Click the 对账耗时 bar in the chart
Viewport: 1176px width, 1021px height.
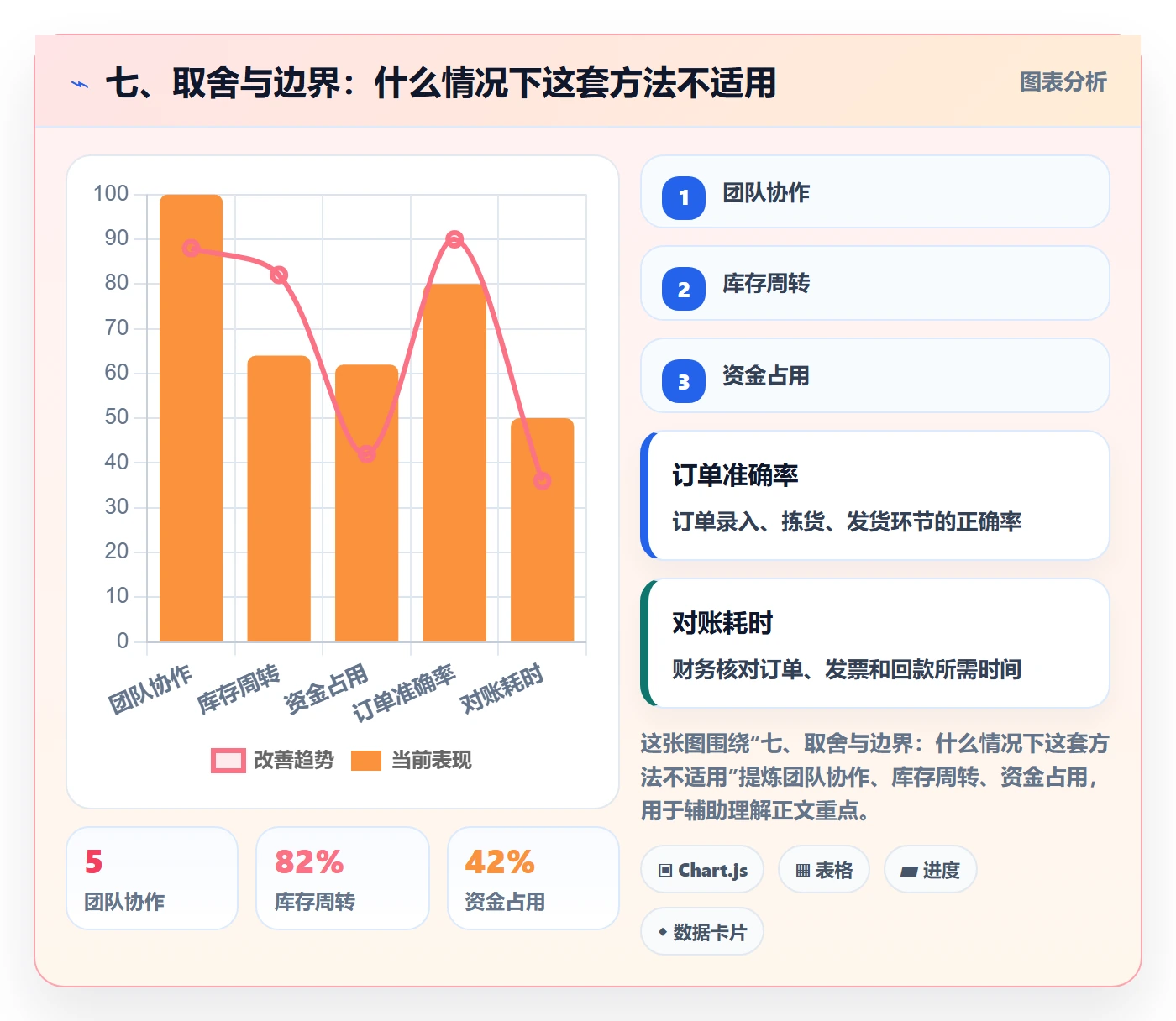click(x=543, y=530)
